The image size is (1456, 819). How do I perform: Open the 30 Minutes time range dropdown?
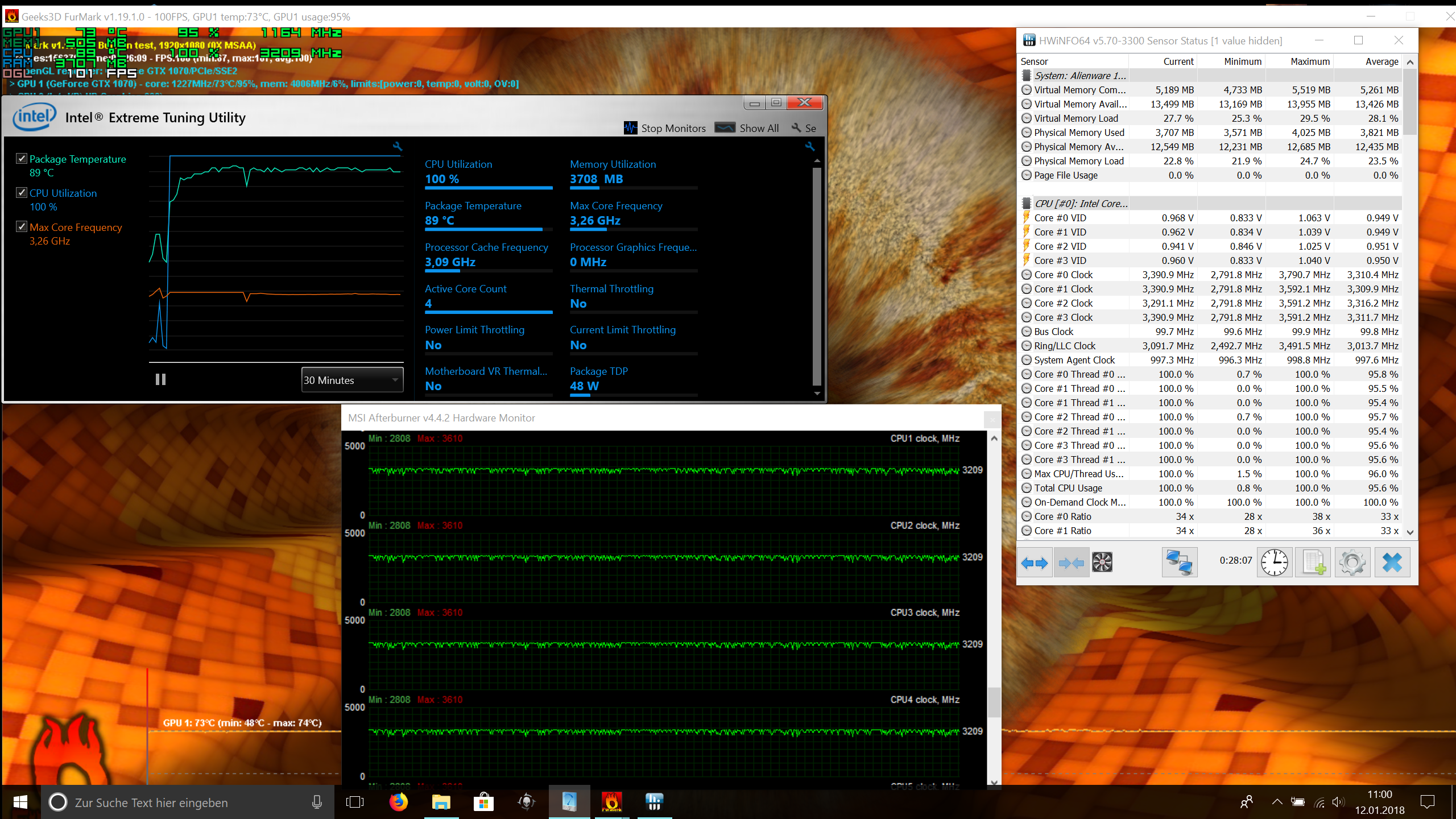352,380
